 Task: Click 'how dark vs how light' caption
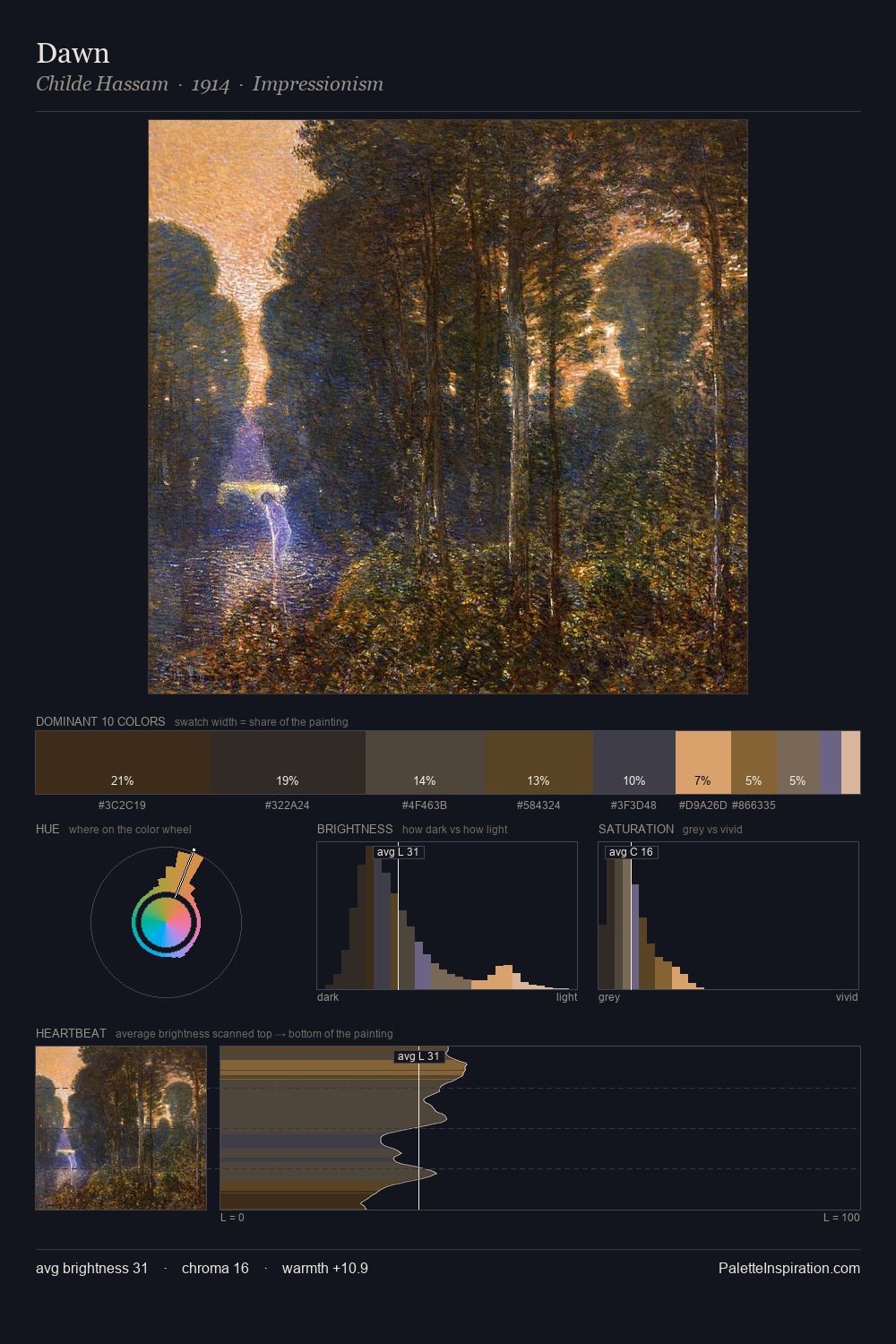tap(455, 829)
